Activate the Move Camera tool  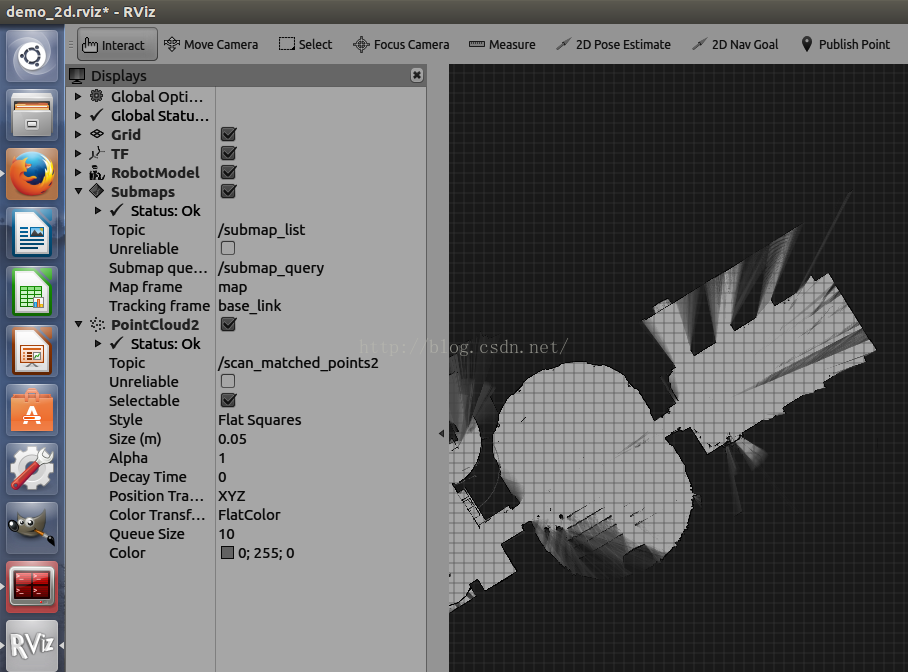211,45
